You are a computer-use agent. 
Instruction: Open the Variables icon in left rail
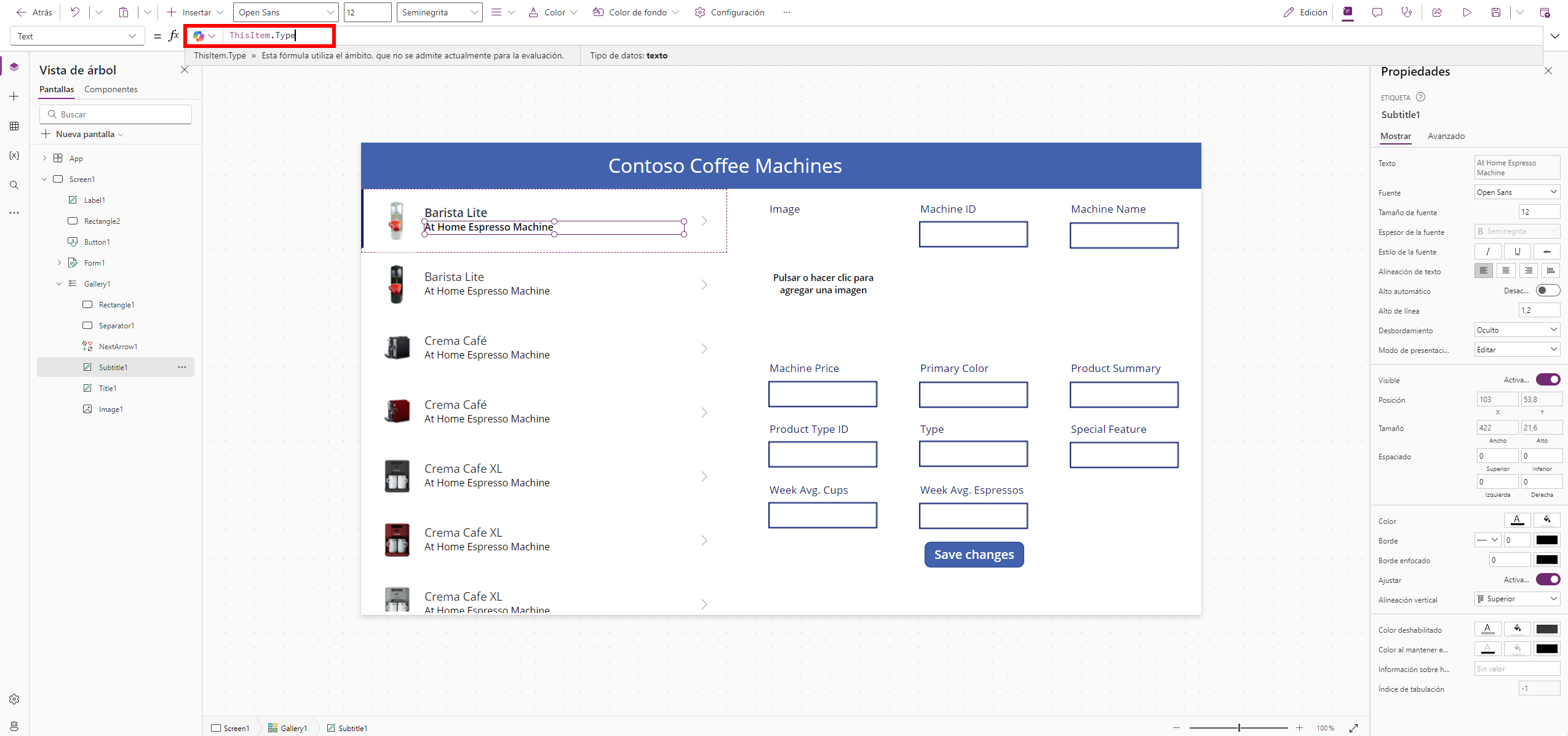(14, 156)
